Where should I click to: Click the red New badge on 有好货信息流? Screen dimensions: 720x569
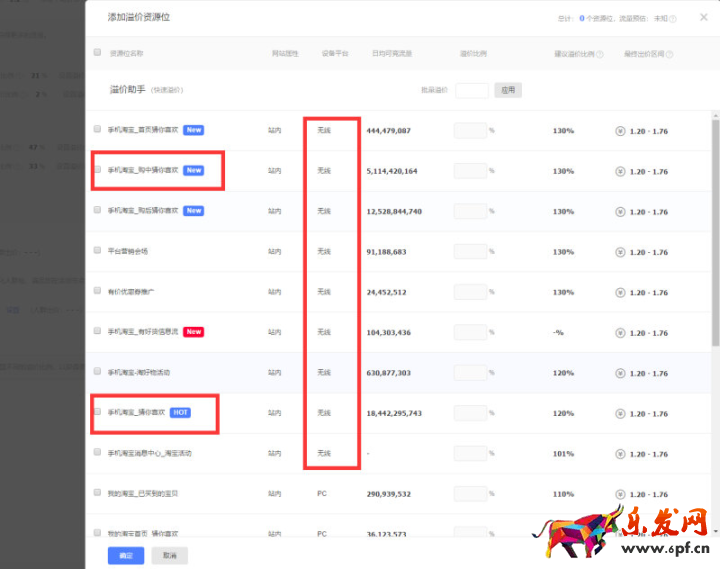point(193,332)
